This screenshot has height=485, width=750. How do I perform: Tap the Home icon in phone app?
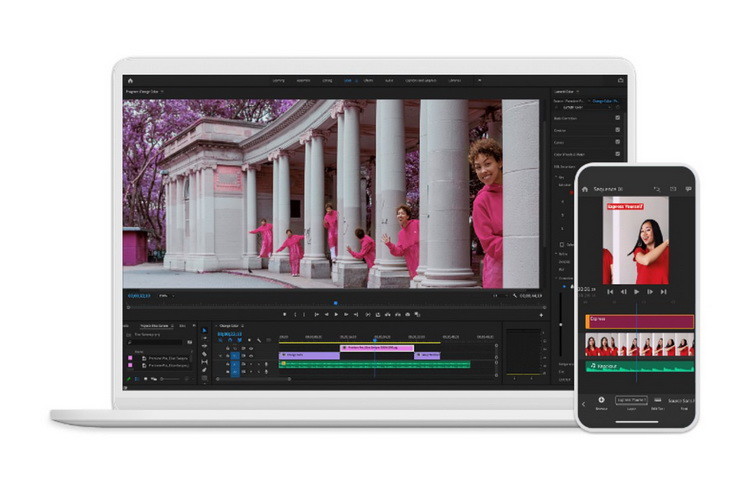585,189
